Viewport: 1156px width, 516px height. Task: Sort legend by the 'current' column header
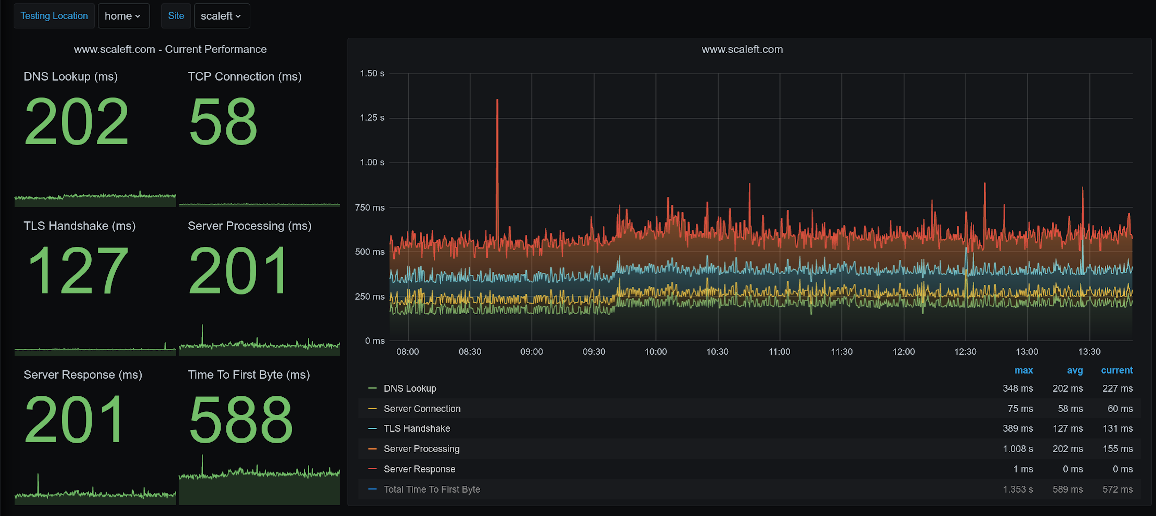click(1117, 370)
